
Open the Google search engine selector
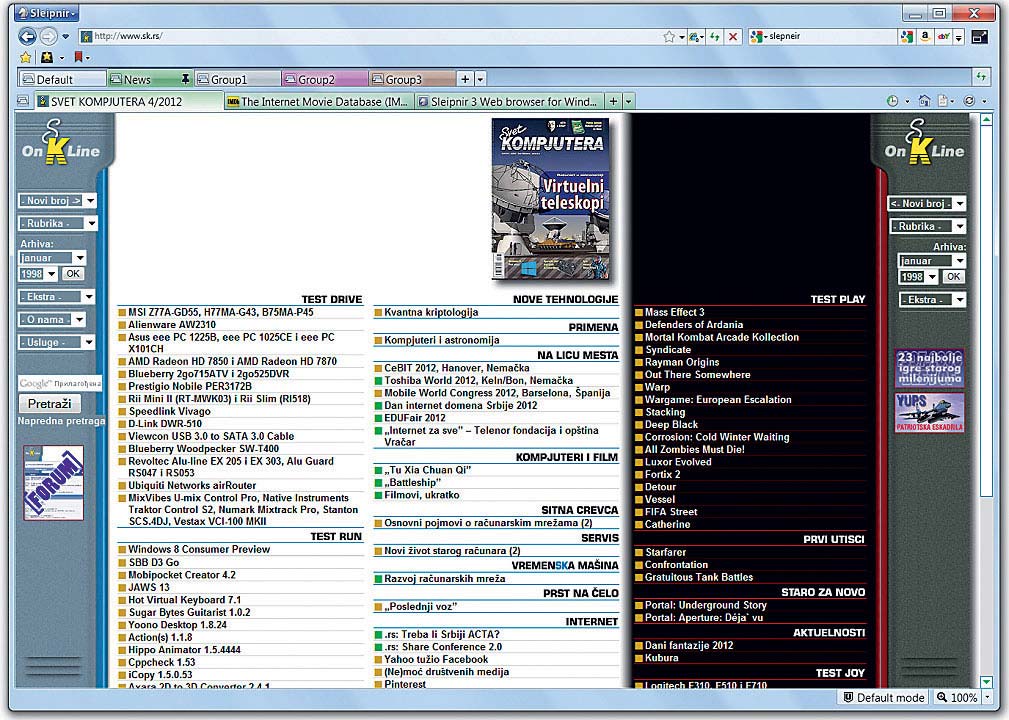pyautogui.click(x=758, y=37)
